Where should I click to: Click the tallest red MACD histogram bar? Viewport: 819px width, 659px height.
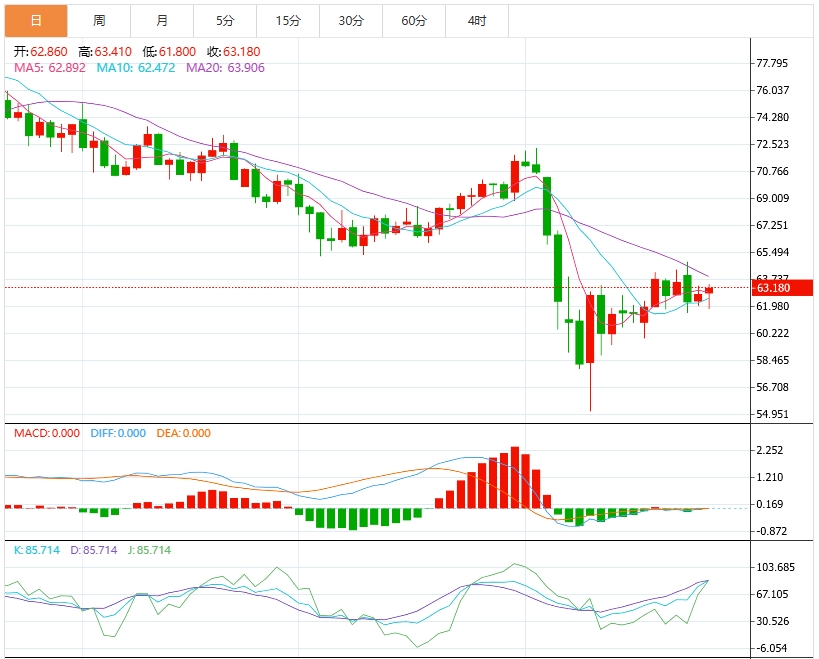(516, 477)
